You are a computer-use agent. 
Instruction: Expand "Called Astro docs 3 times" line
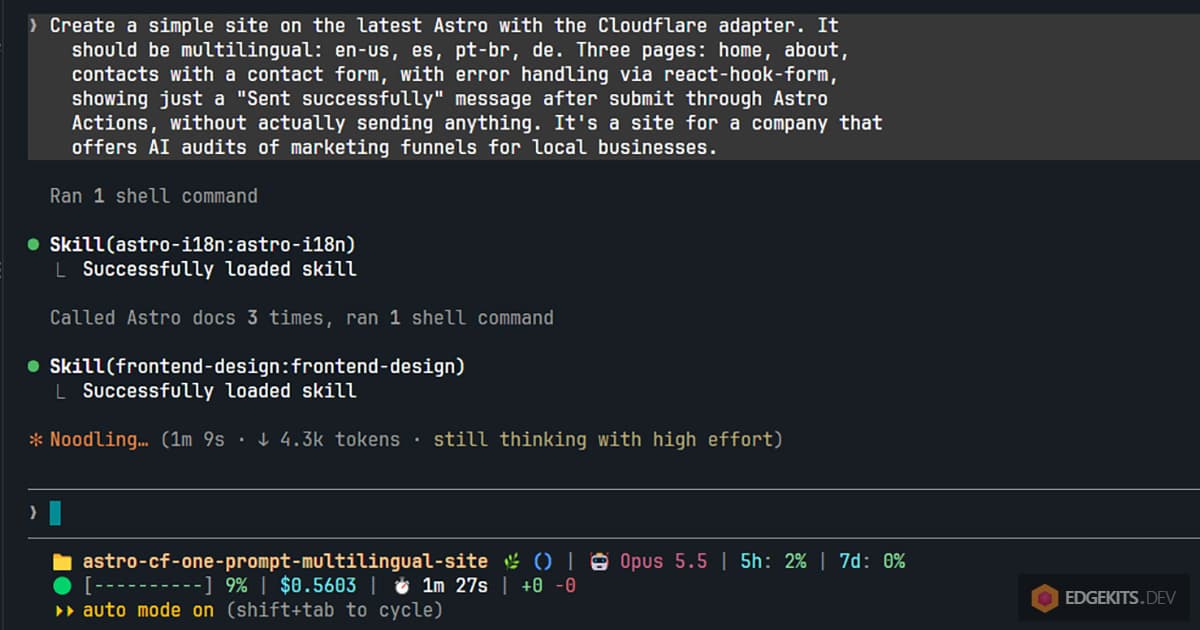[302, 318]
